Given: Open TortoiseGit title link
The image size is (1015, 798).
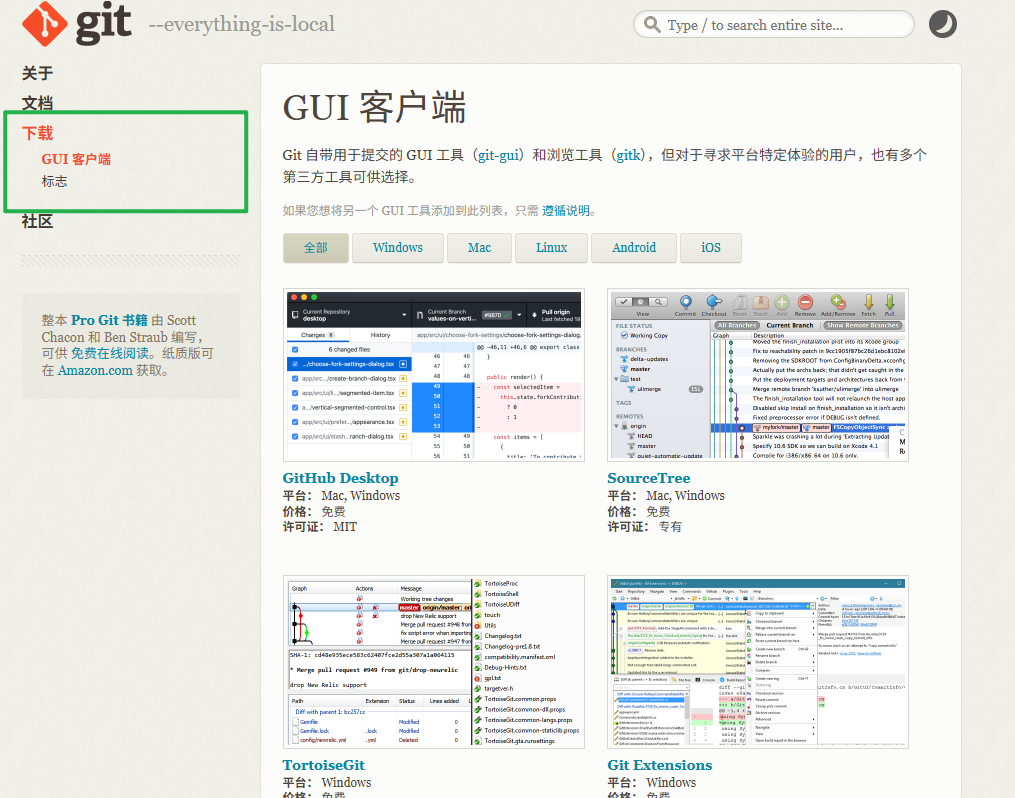Looking at the screenshot, I should point(324,765).
